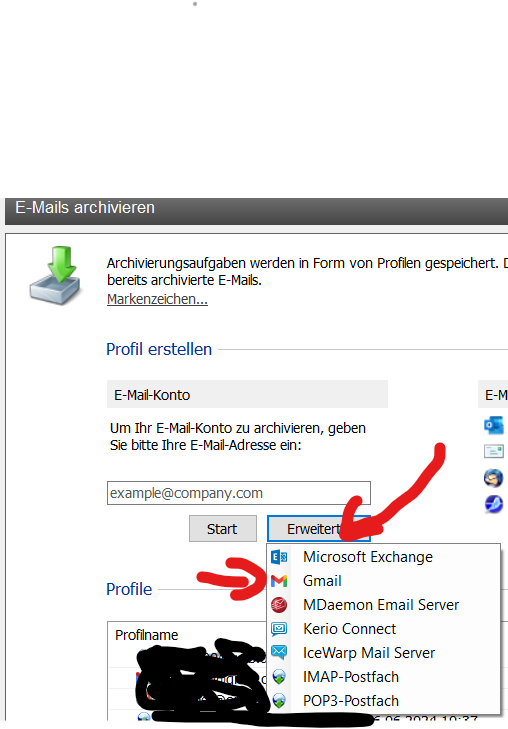
Task: Click the MDaemon red globe icon
Action: click(x=279, y=605)
